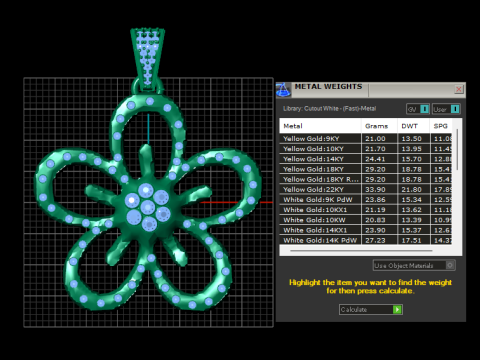Click the 21.80 DWT value

pos(412,189)
